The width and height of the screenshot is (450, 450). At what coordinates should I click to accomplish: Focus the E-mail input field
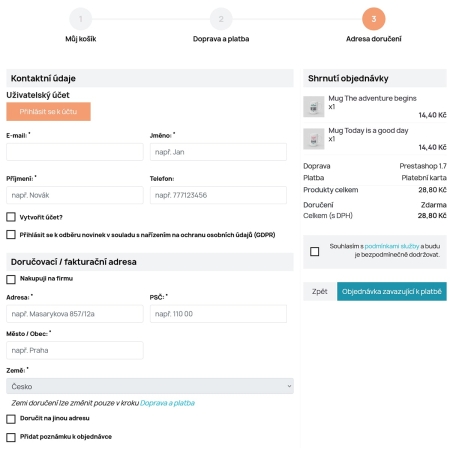click(75, 152)
